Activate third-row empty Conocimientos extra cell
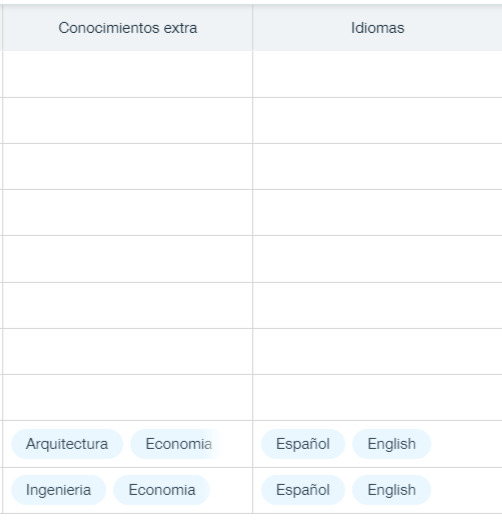 coord(128,167)
